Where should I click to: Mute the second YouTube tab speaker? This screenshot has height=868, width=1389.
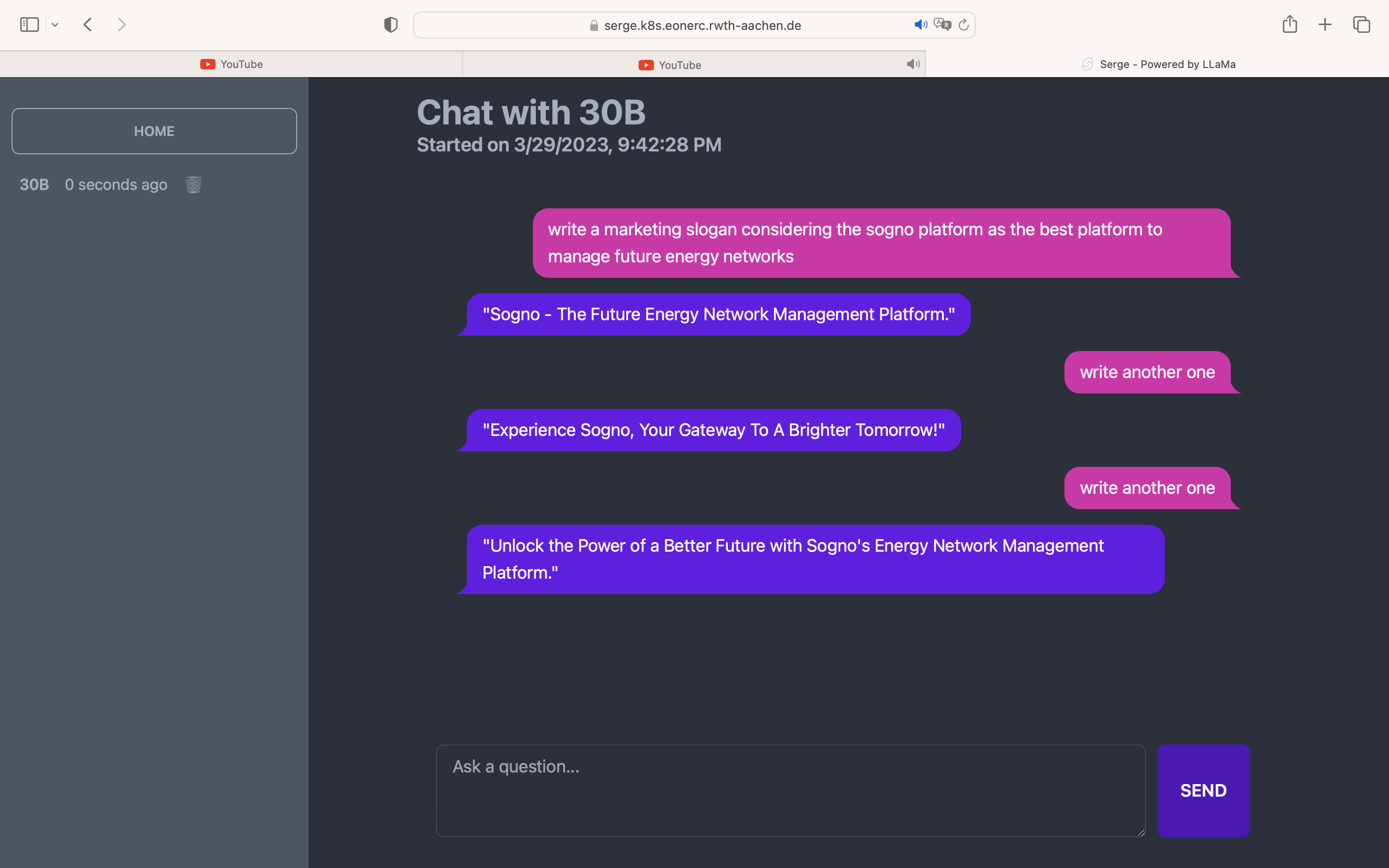click(x=912, y=64)
